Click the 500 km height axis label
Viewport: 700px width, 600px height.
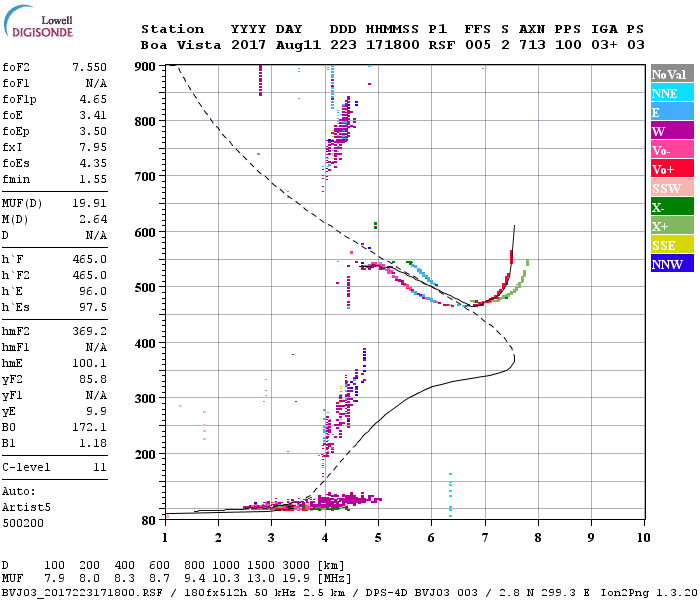coord(145,288)
